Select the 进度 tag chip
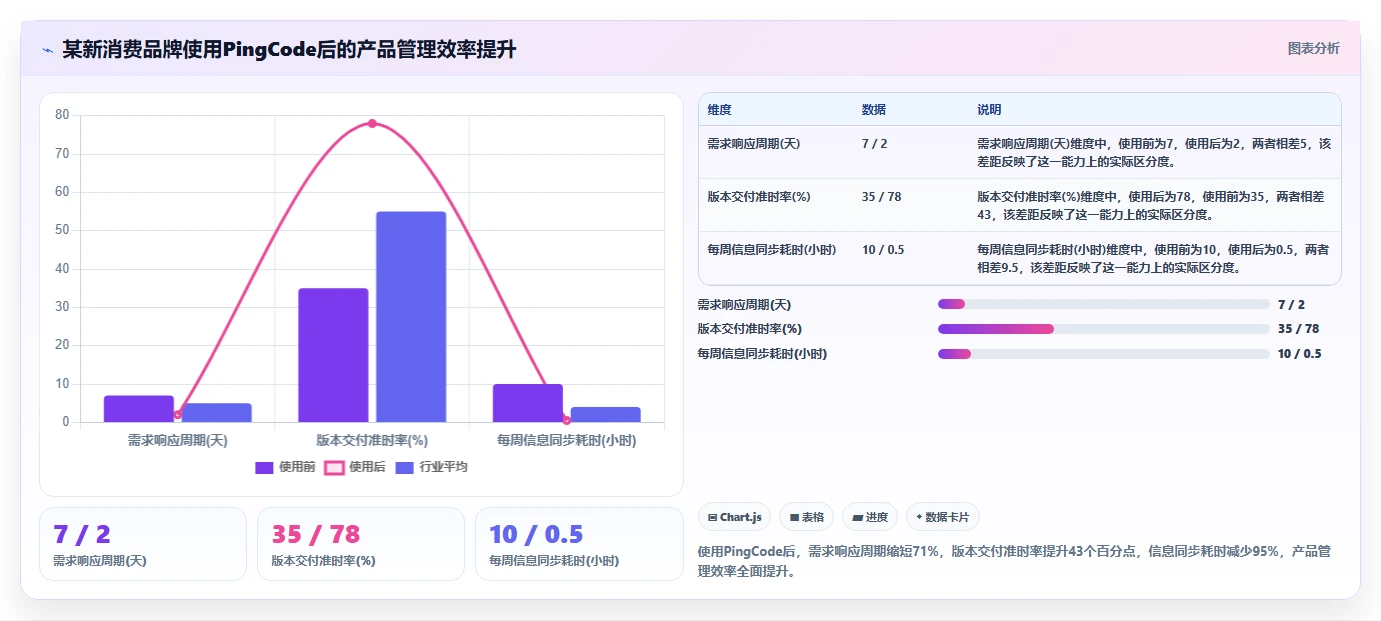This screenshot has width=1381, height=621. pyautogui.click(x=870, y=517)
